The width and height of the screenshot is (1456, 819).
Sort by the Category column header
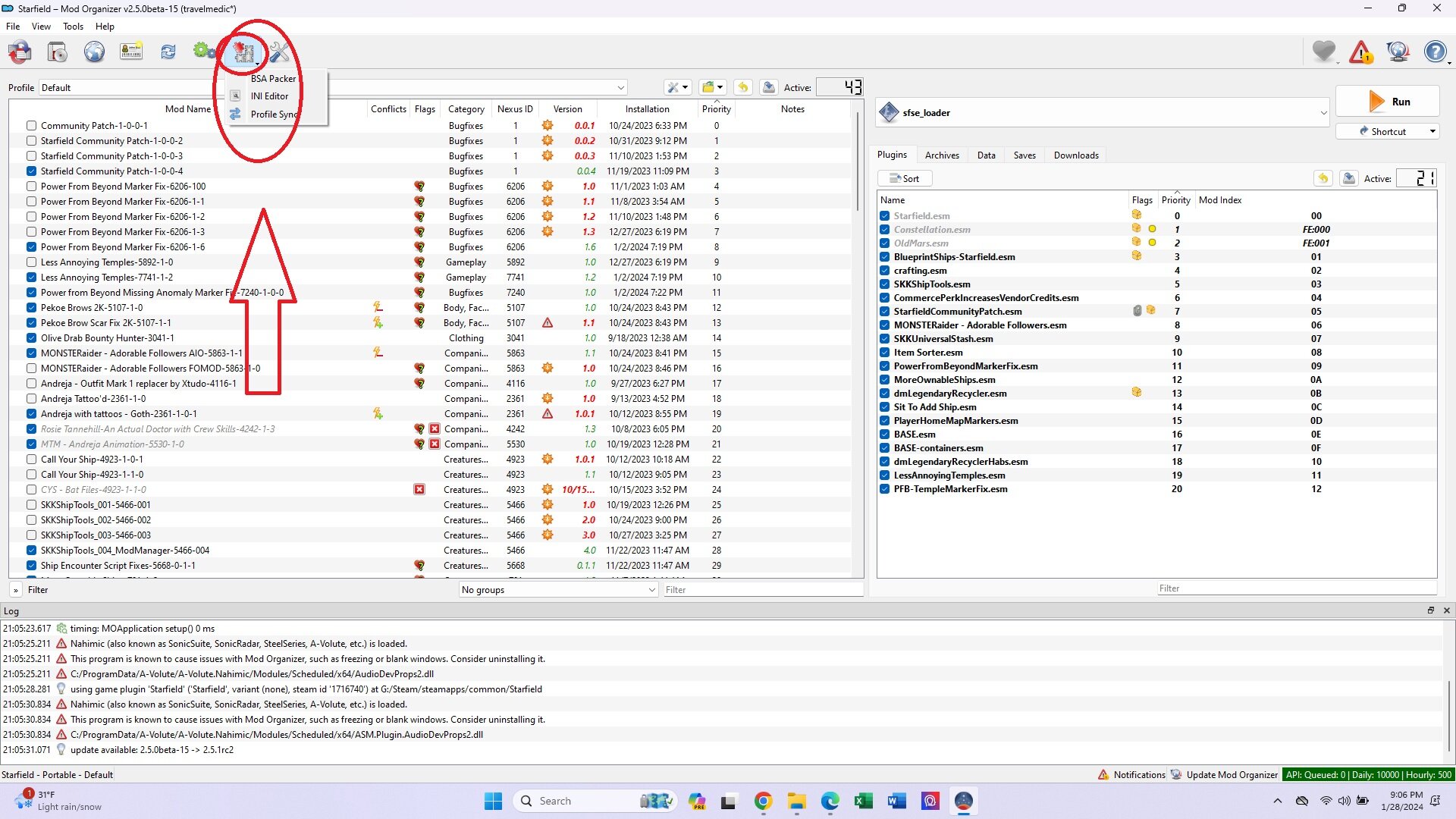(466, 109)
